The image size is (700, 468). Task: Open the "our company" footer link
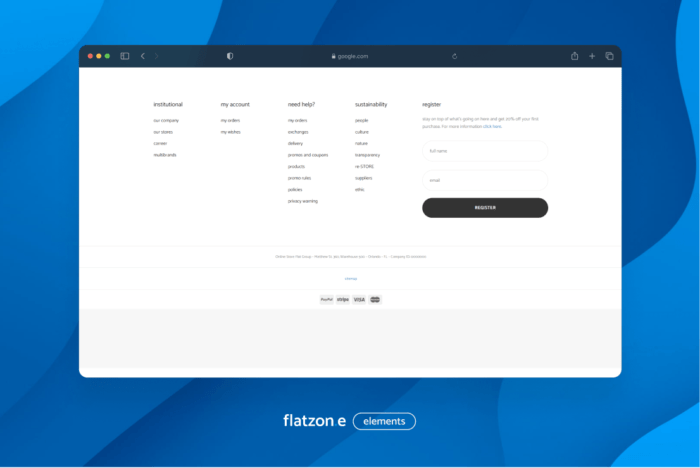[166, 120]
